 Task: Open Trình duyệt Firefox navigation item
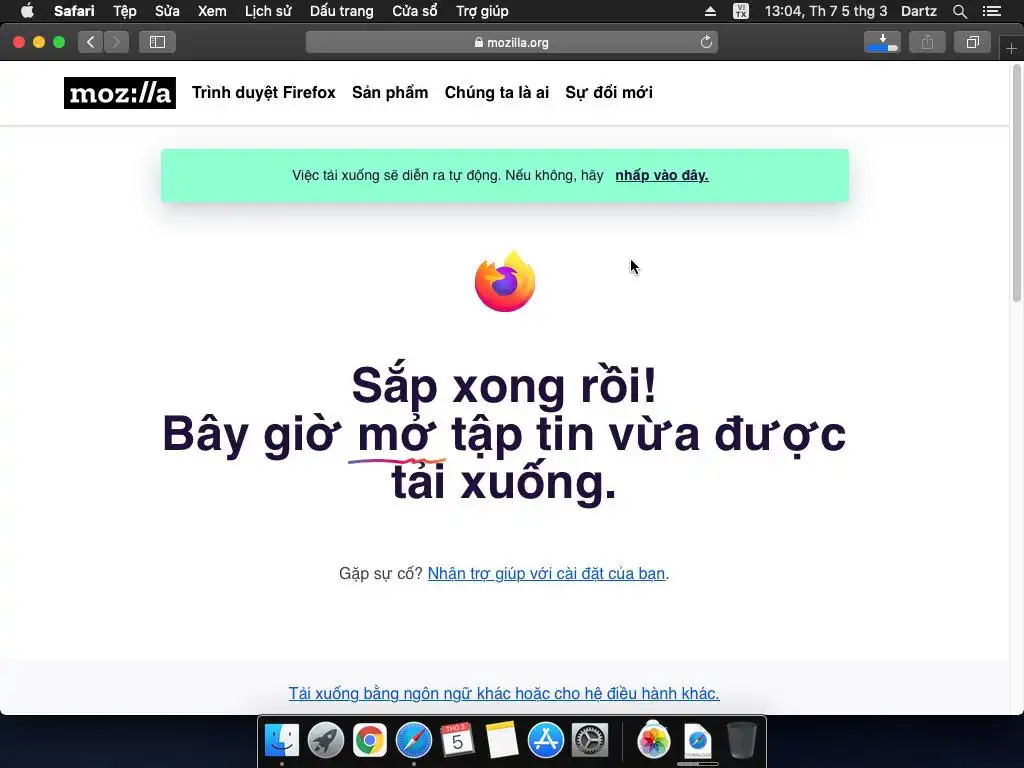[x=263, y=93]
